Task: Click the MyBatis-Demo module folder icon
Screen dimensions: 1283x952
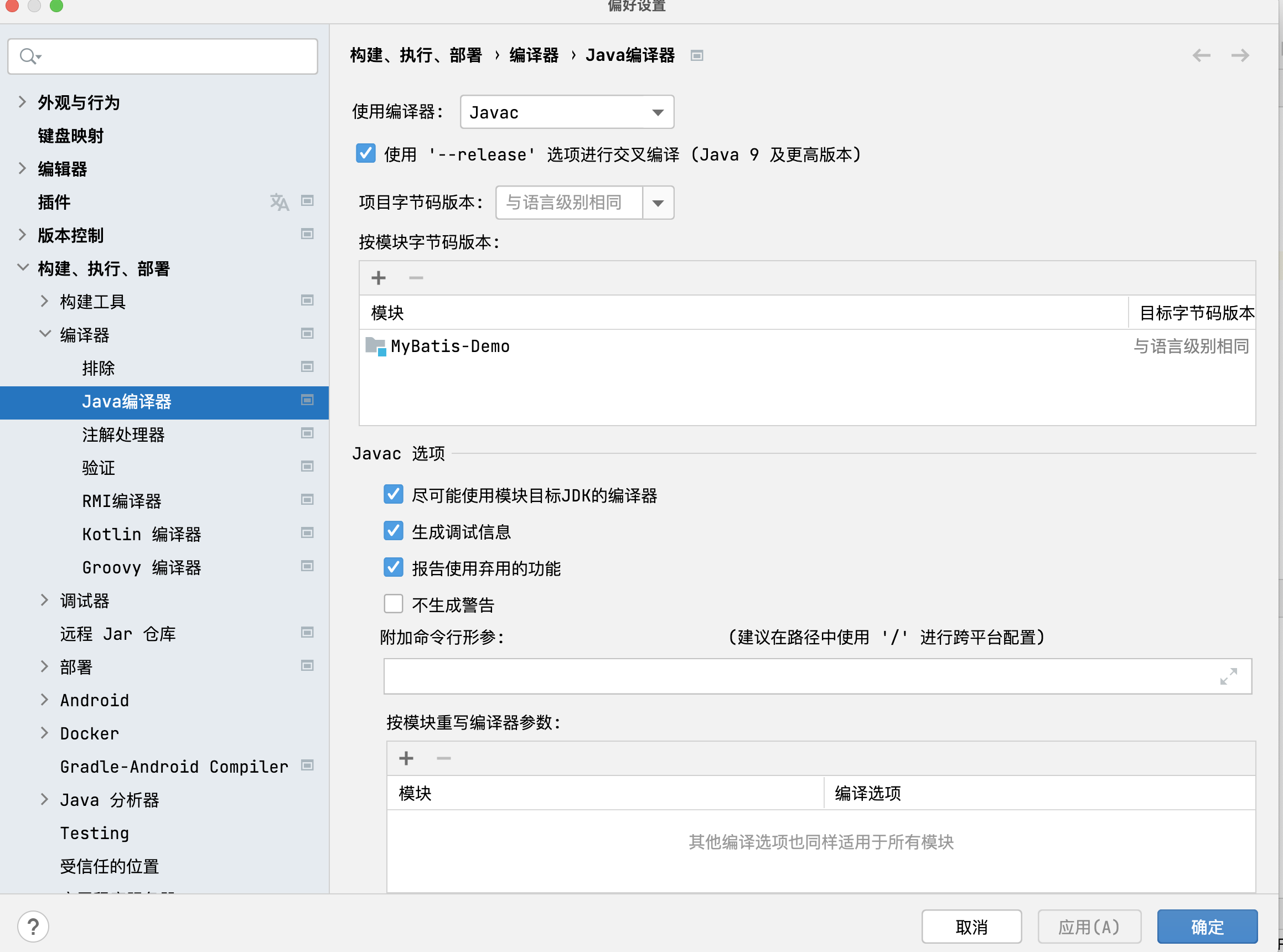Action: [x=376, y=346]
